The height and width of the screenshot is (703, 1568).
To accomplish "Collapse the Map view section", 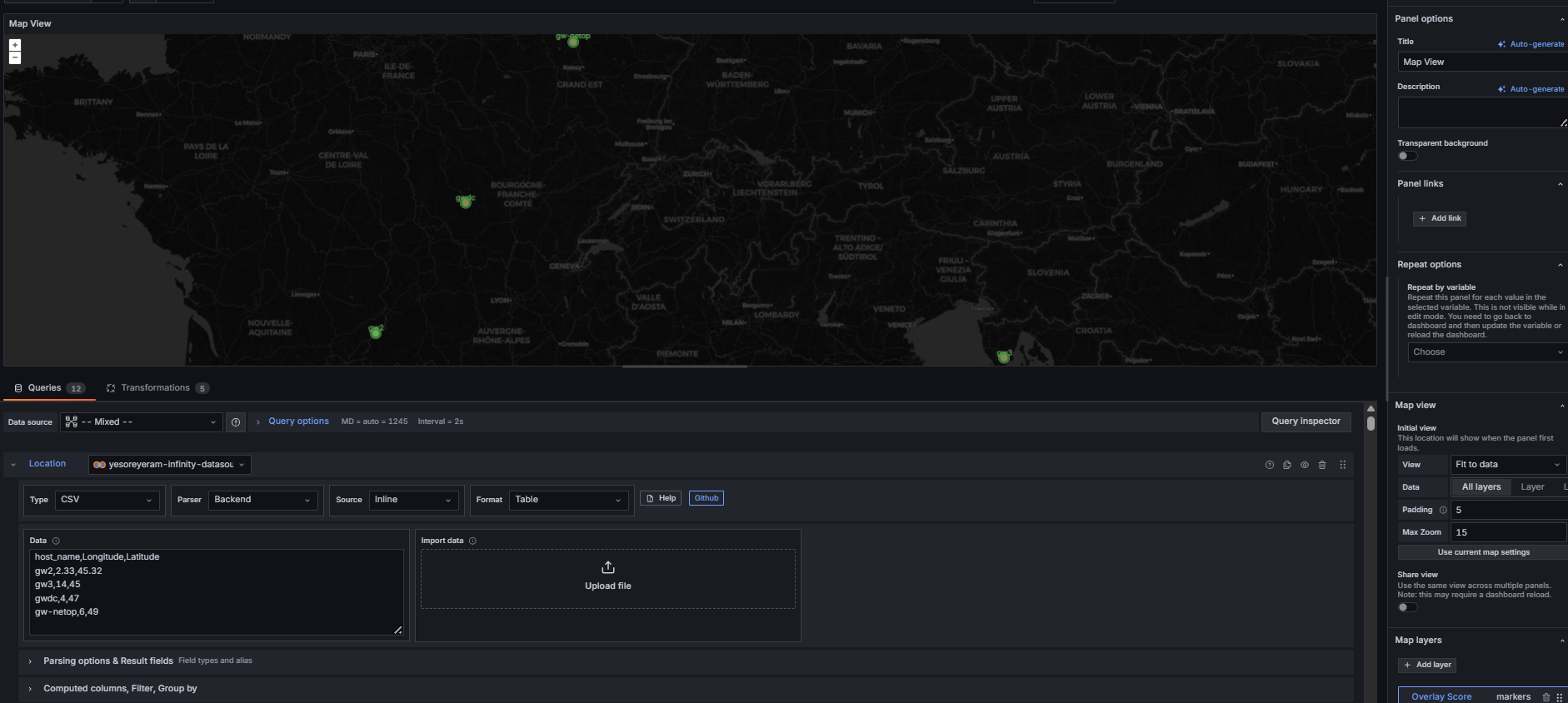I will pyautogui.click(x=1562, y=406).
